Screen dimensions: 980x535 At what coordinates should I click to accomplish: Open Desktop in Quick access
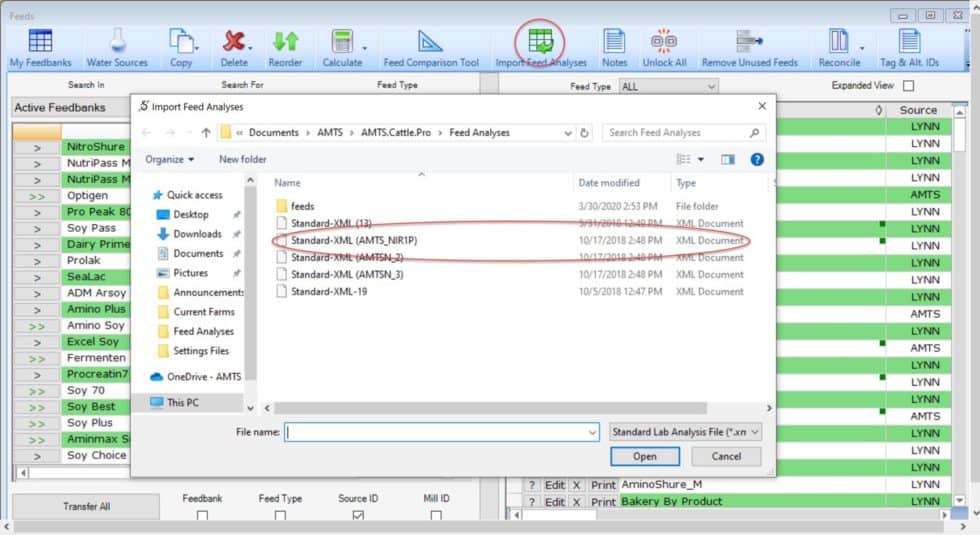[x=182, y=214]
